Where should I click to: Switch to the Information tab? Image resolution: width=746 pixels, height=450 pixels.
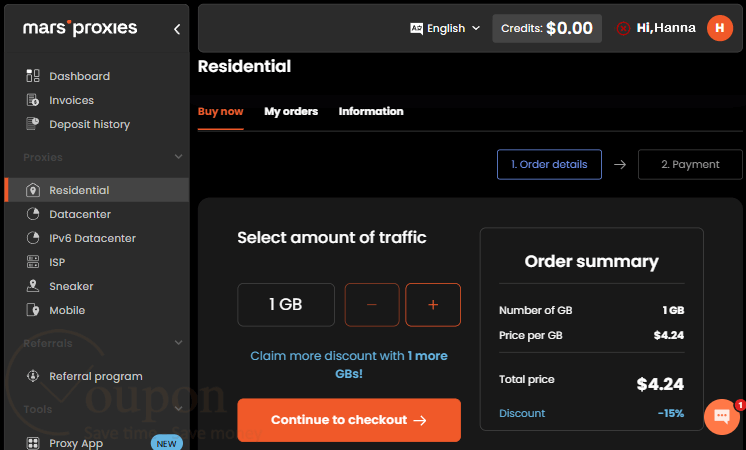(x=371, y=111)
